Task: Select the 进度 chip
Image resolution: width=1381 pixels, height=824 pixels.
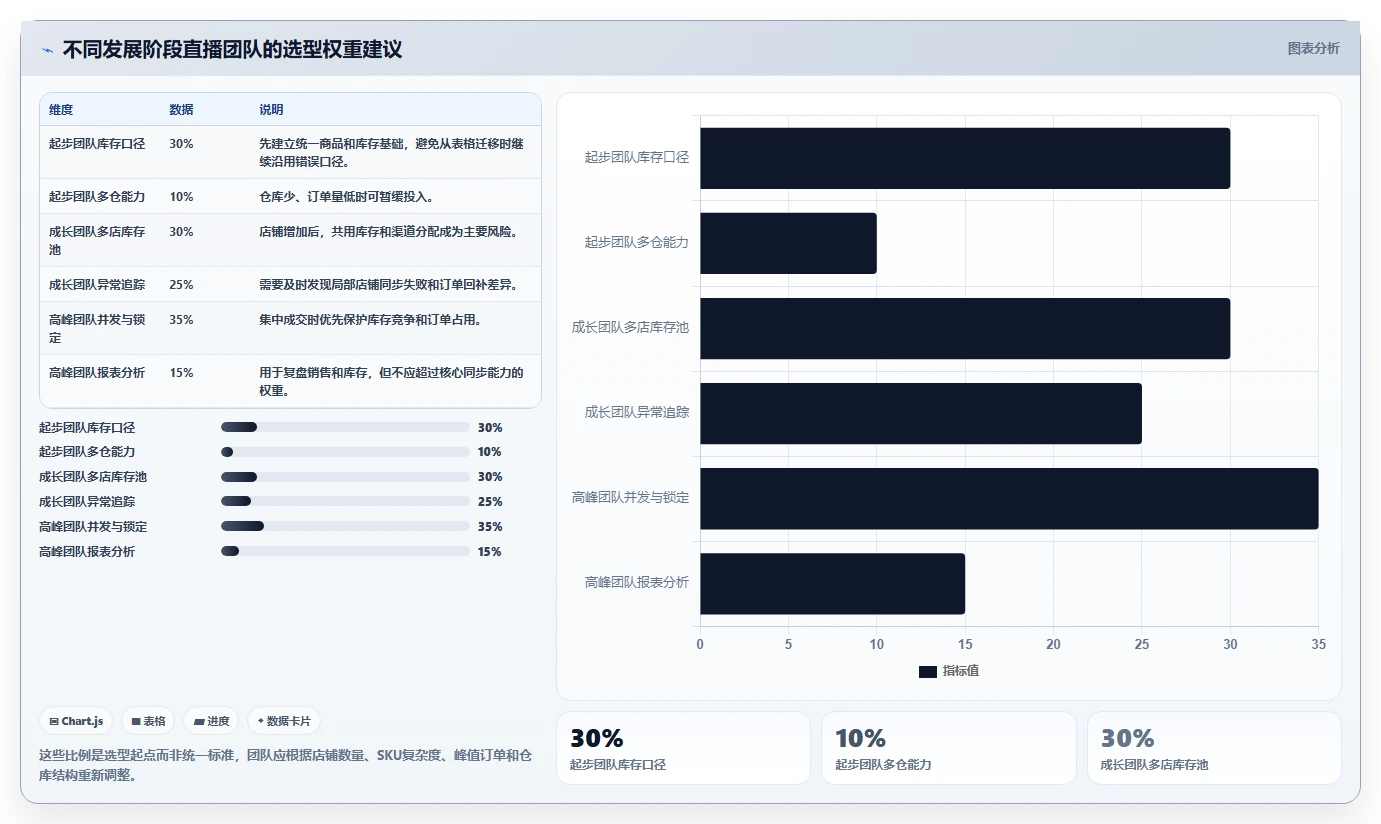Action: pos(211,721)
